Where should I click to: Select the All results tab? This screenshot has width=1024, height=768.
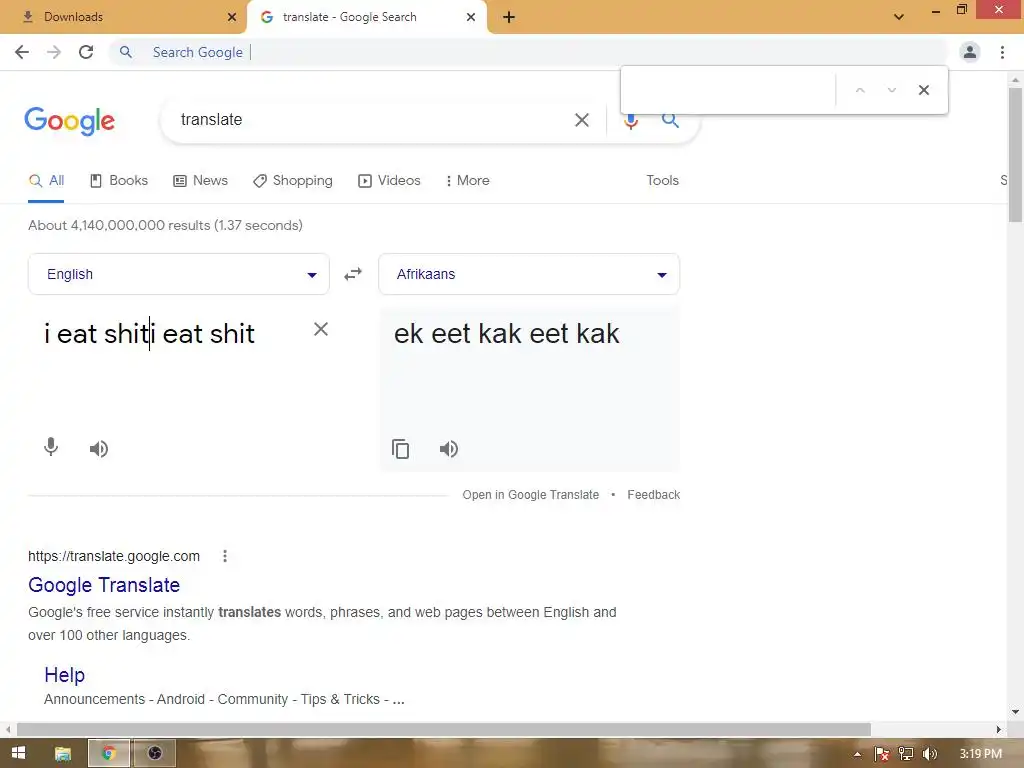tap(46, 181)
